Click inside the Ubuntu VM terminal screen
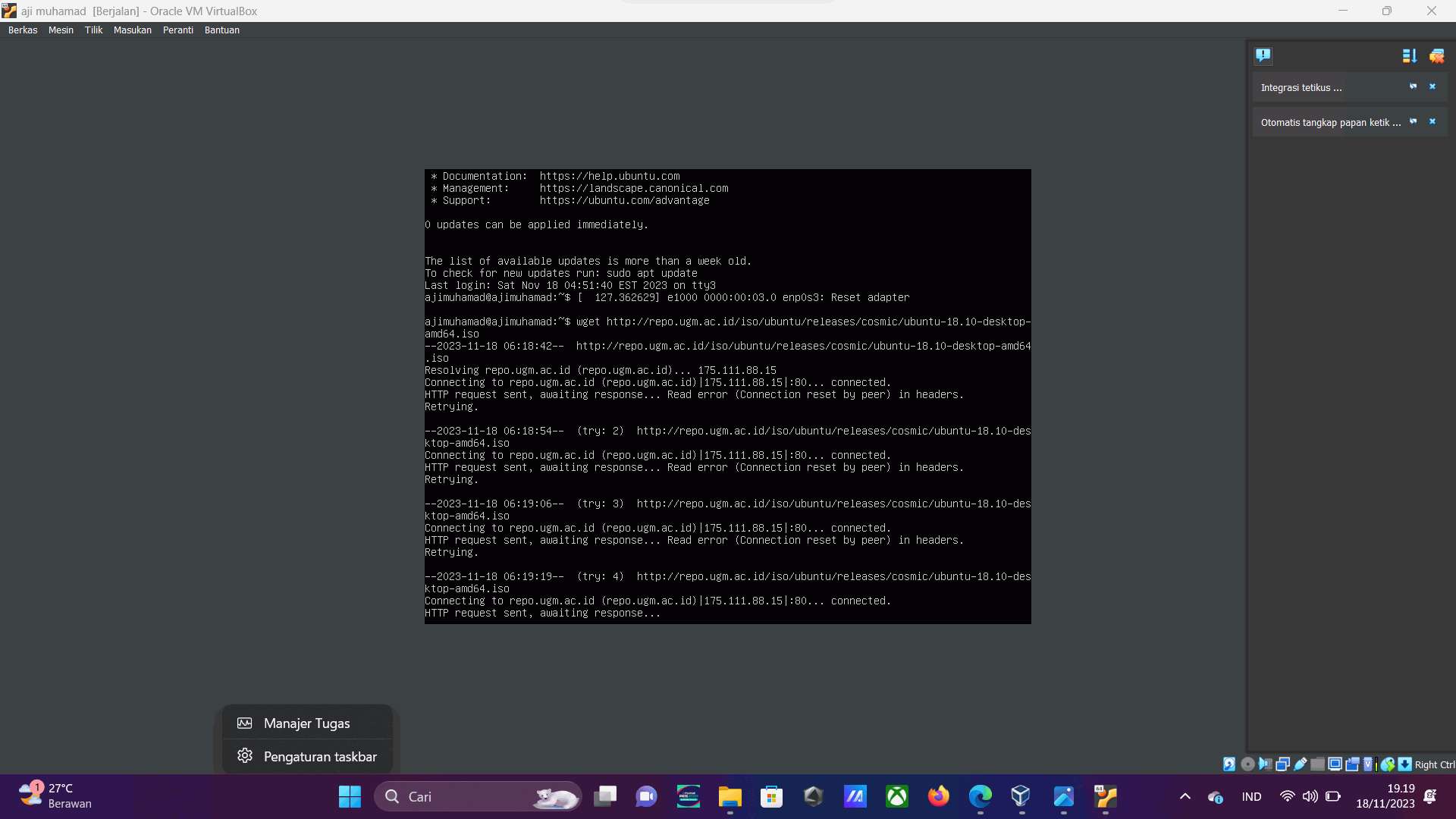The height and width of the screenshot is (819, 1456). coord(727,396)
